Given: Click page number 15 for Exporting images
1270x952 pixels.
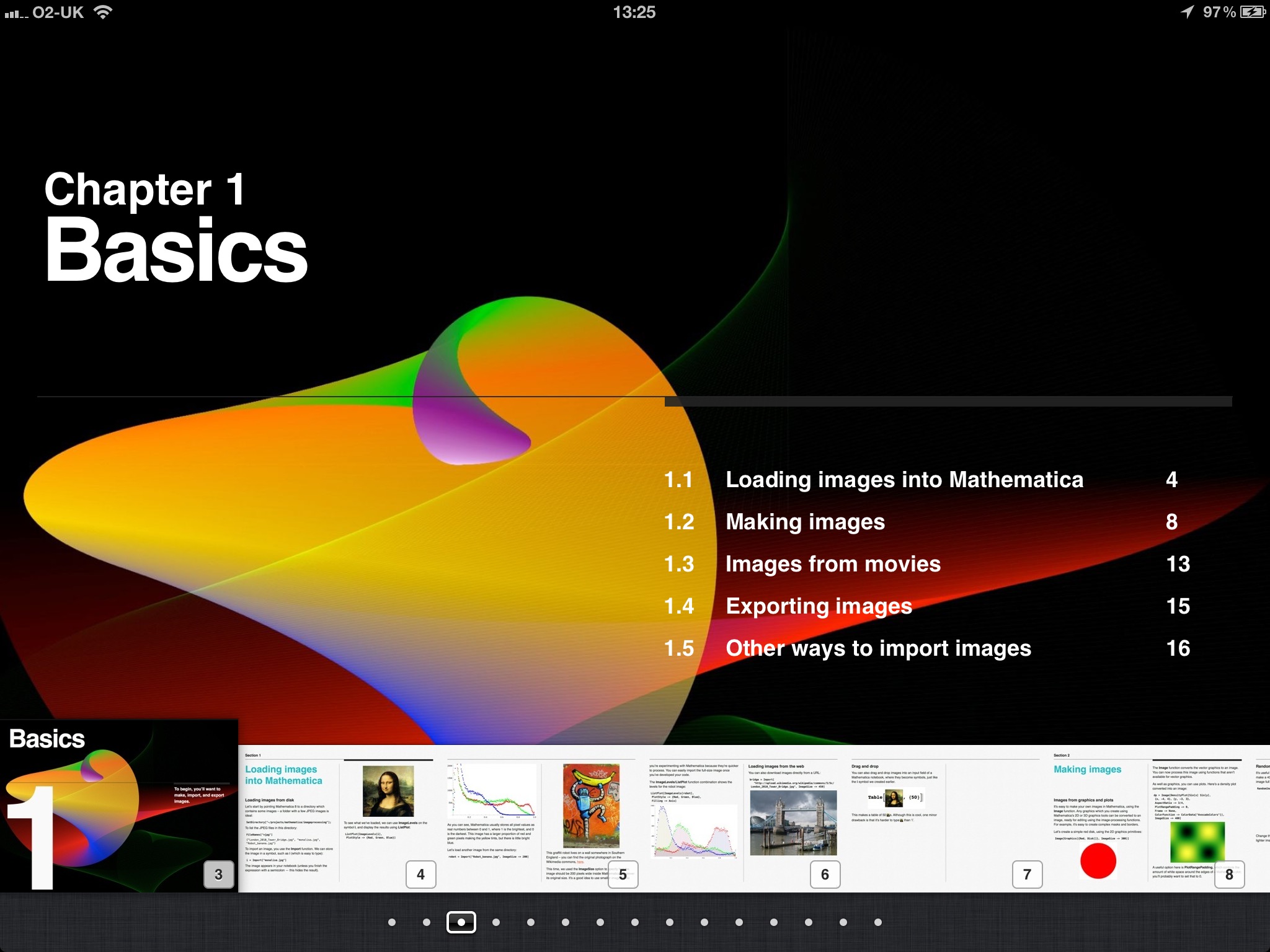Looking at the screenshot, I should (x=1178, y=606).
